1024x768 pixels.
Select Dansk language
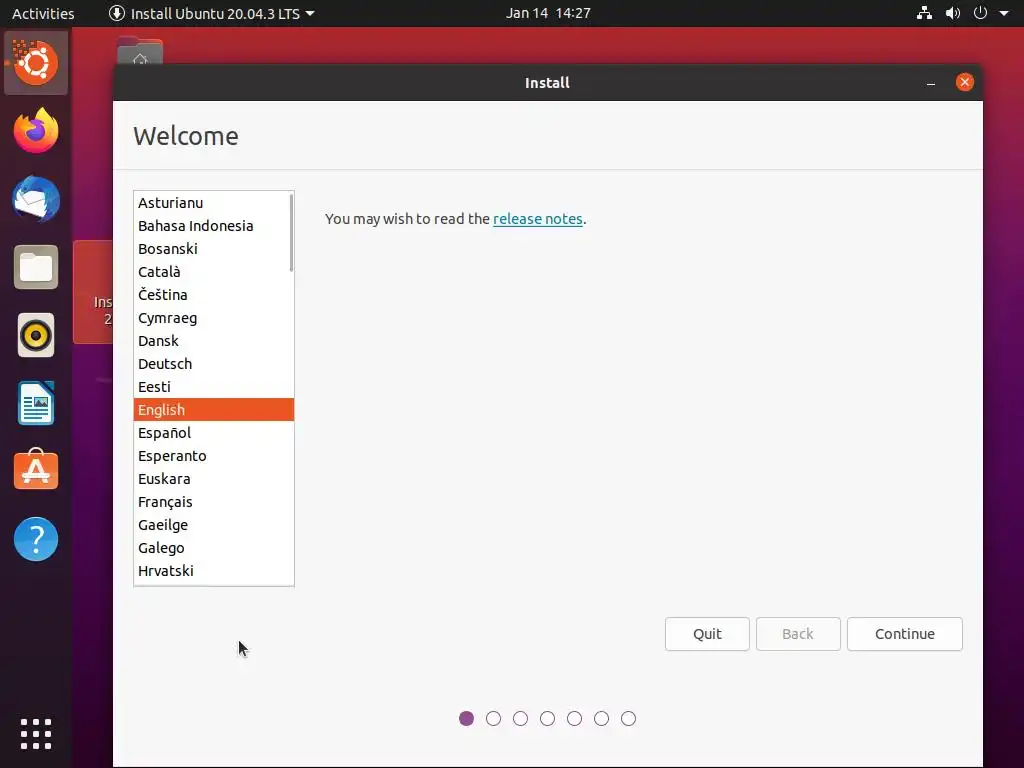[214, 341]
